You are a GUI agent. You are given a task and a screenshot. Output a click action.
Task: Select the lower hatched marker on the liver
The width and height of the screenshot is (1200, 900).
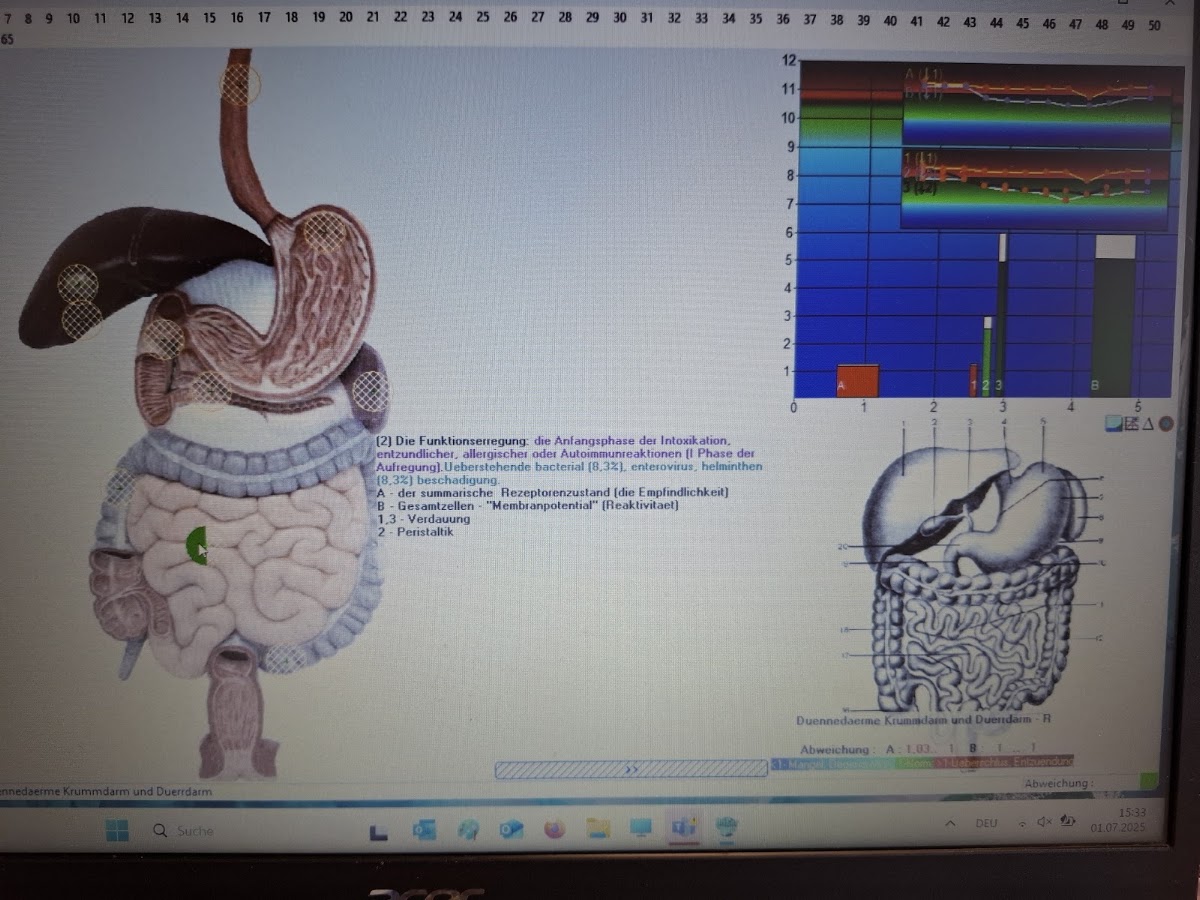[82, 319]
